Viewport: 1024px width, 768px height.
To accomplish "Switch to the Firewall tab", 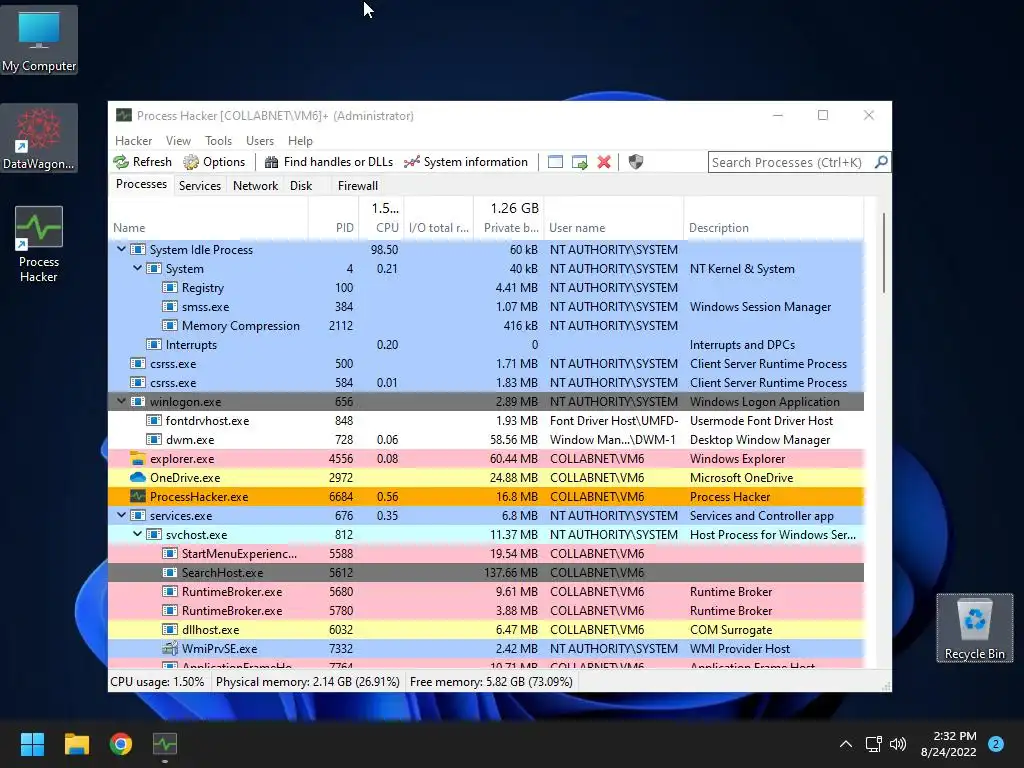I will click(358, 185).
